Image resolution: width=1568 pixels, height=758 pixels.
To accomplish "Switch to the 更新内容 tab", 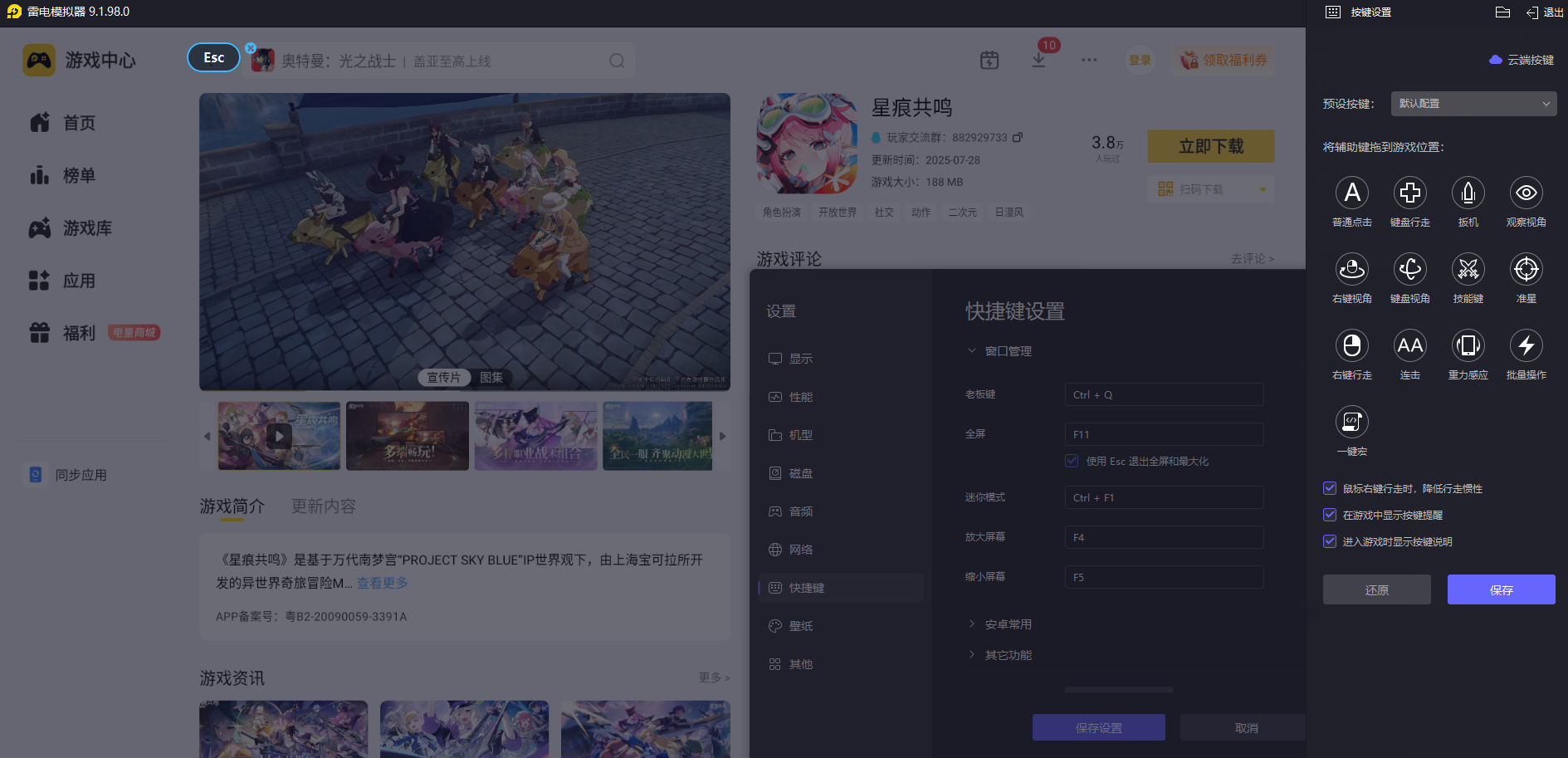I will click(x=323, y=506).
